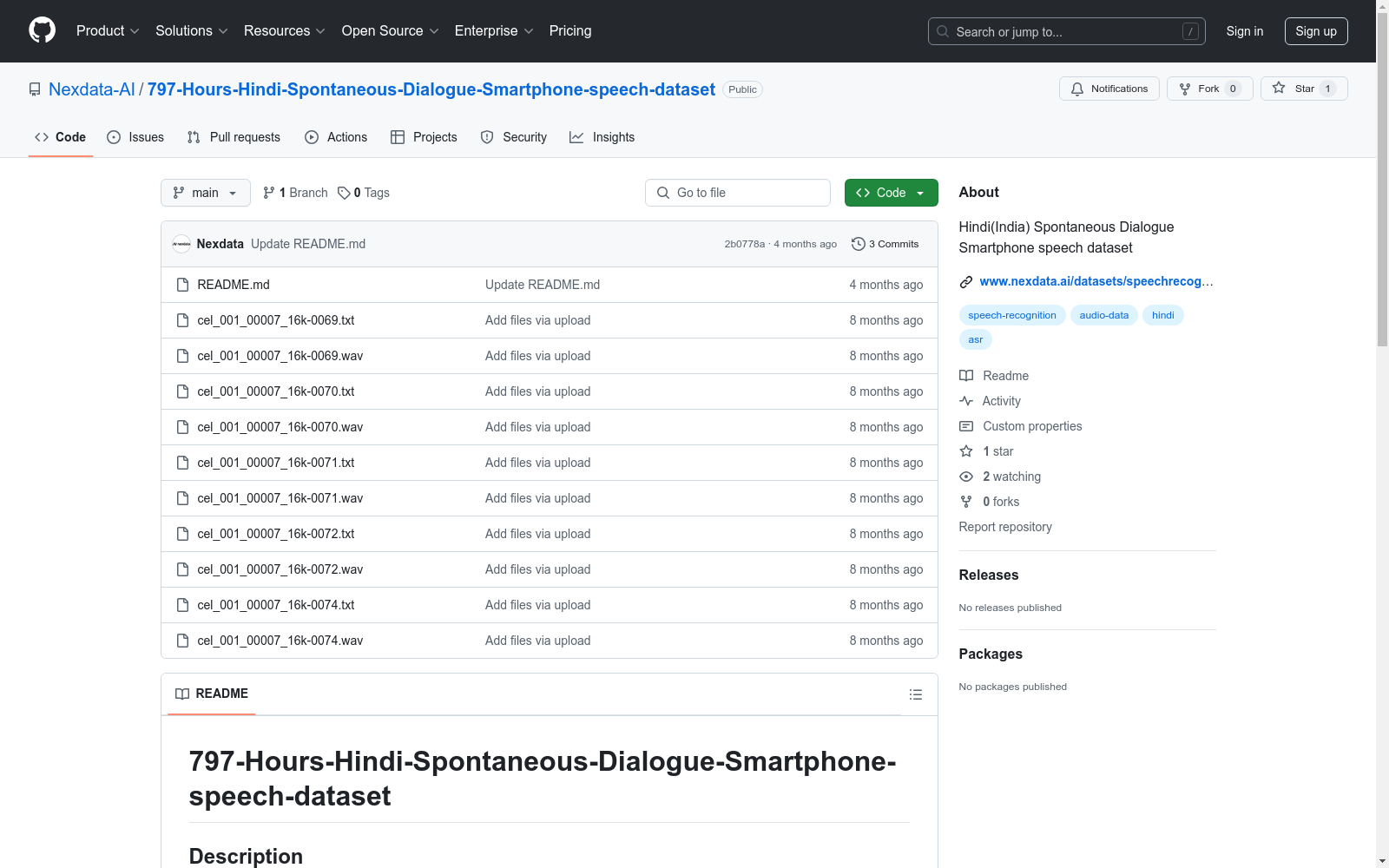Click the Sign up button

tap(1316, 31)
